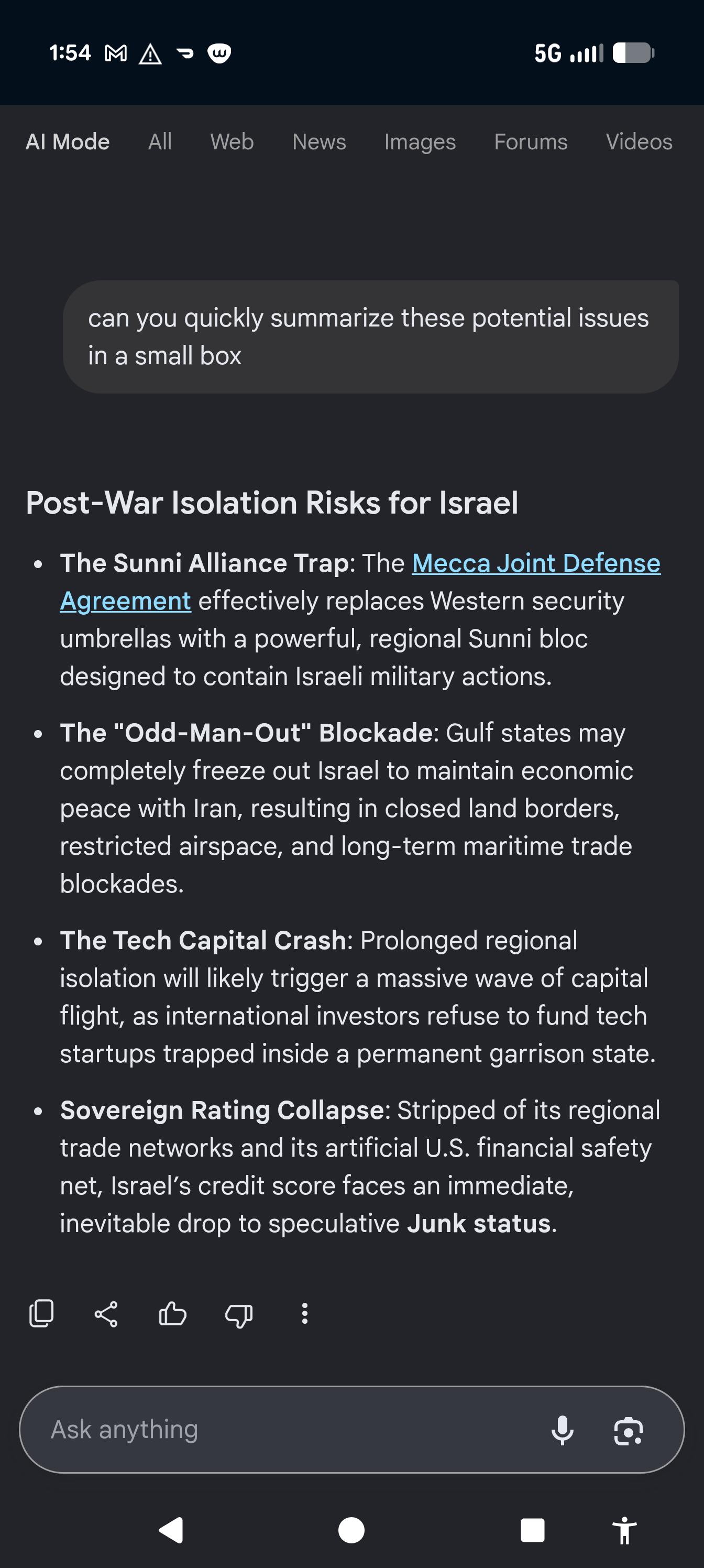Open the Web tab

232,142
